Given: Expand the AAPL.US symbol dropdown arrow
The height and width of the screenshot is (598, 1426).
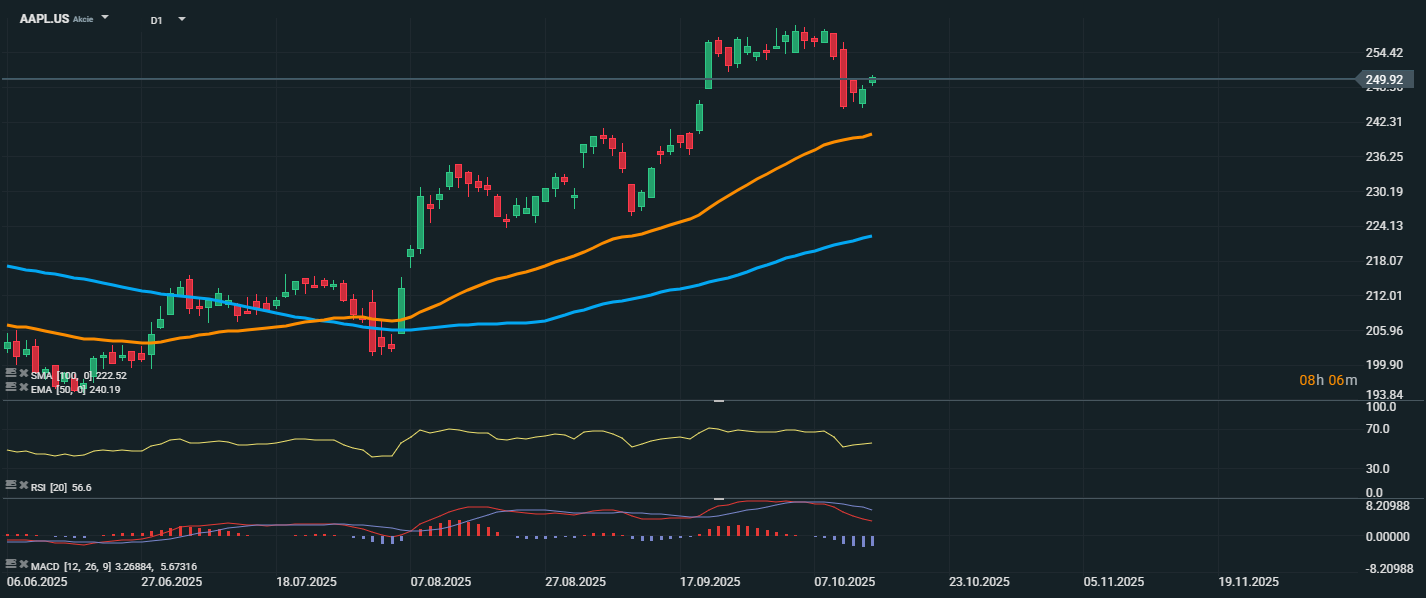Looking at the screenshot, I should tap(105, 18).
